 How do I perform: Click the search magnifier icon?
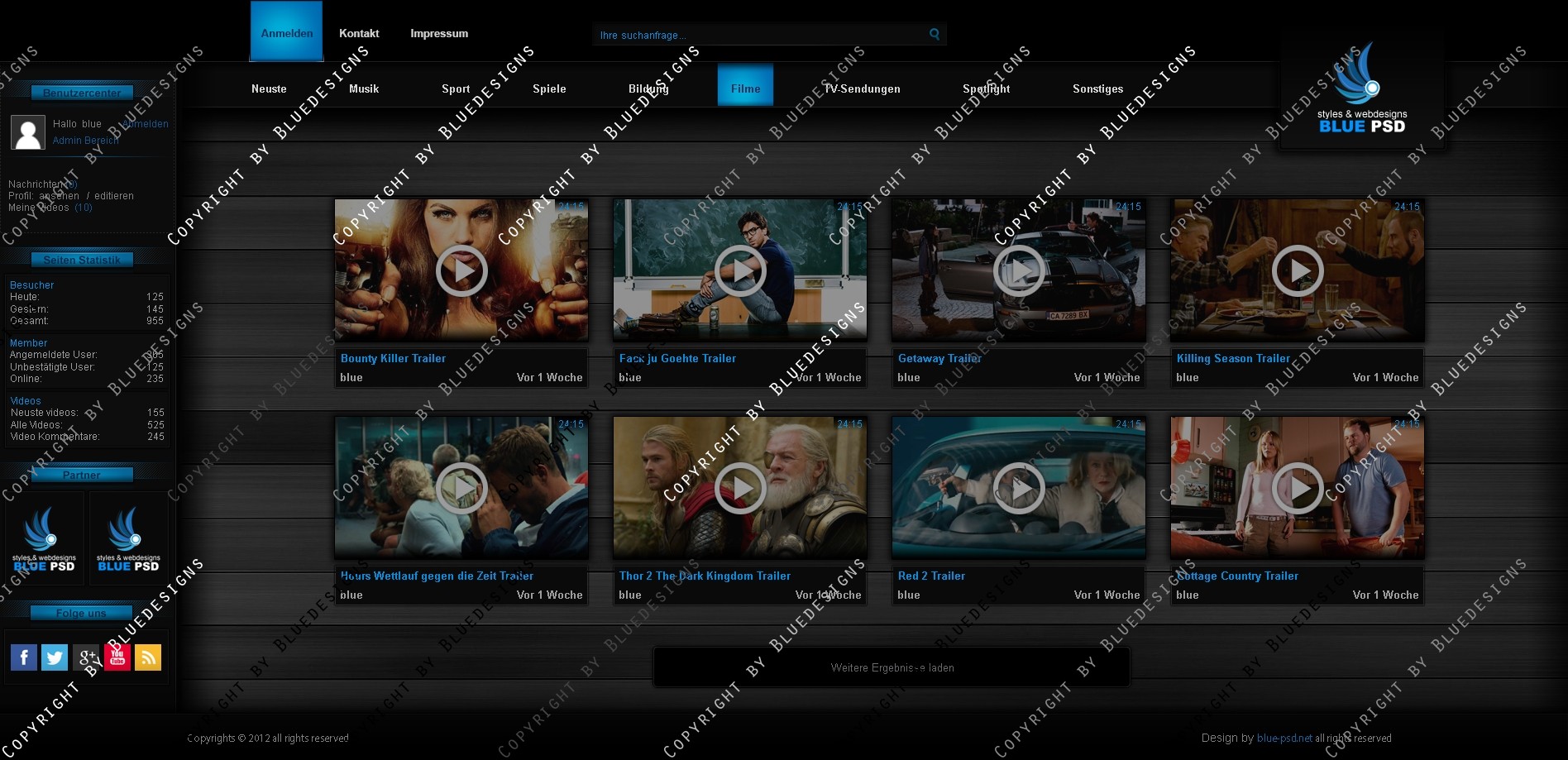tap(935, 34)
